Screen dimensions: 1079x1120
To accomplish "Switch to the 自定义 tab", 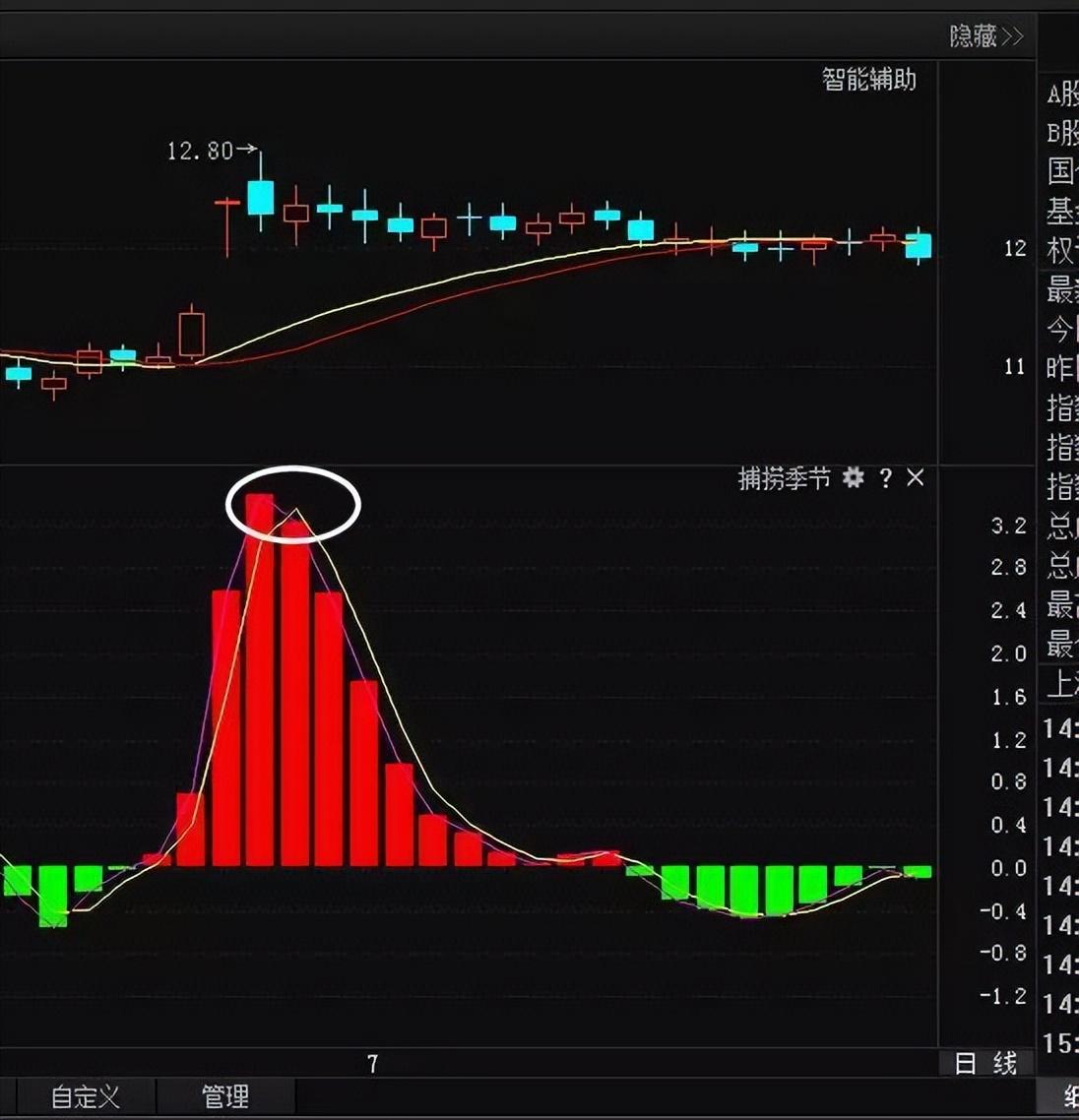I will [x=85, y=1097].
